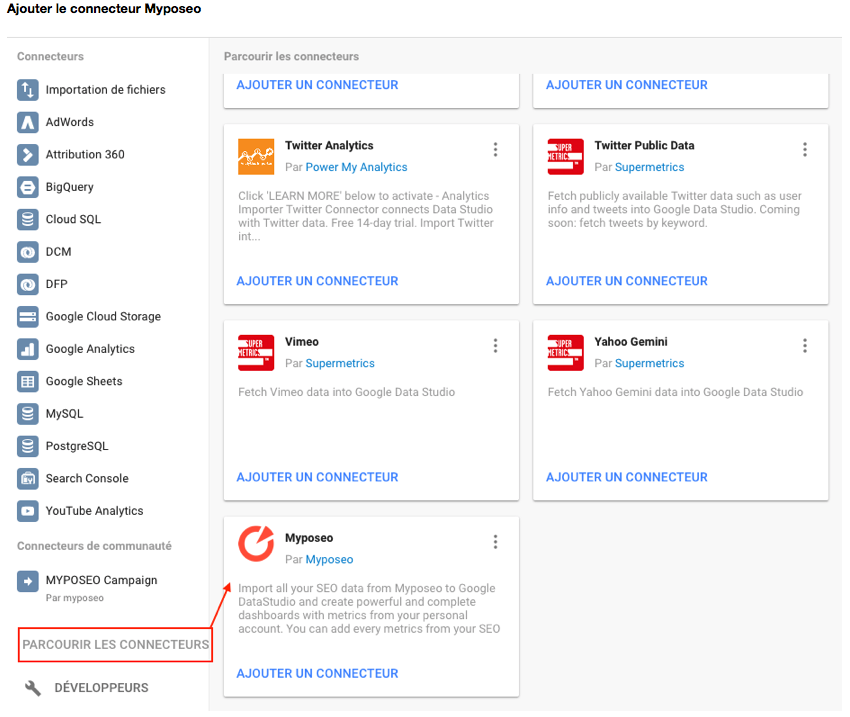Click the Twitter Public Data Supermetrics logo
The width and height of the screenshot is (850, 717).
point(565,157)
